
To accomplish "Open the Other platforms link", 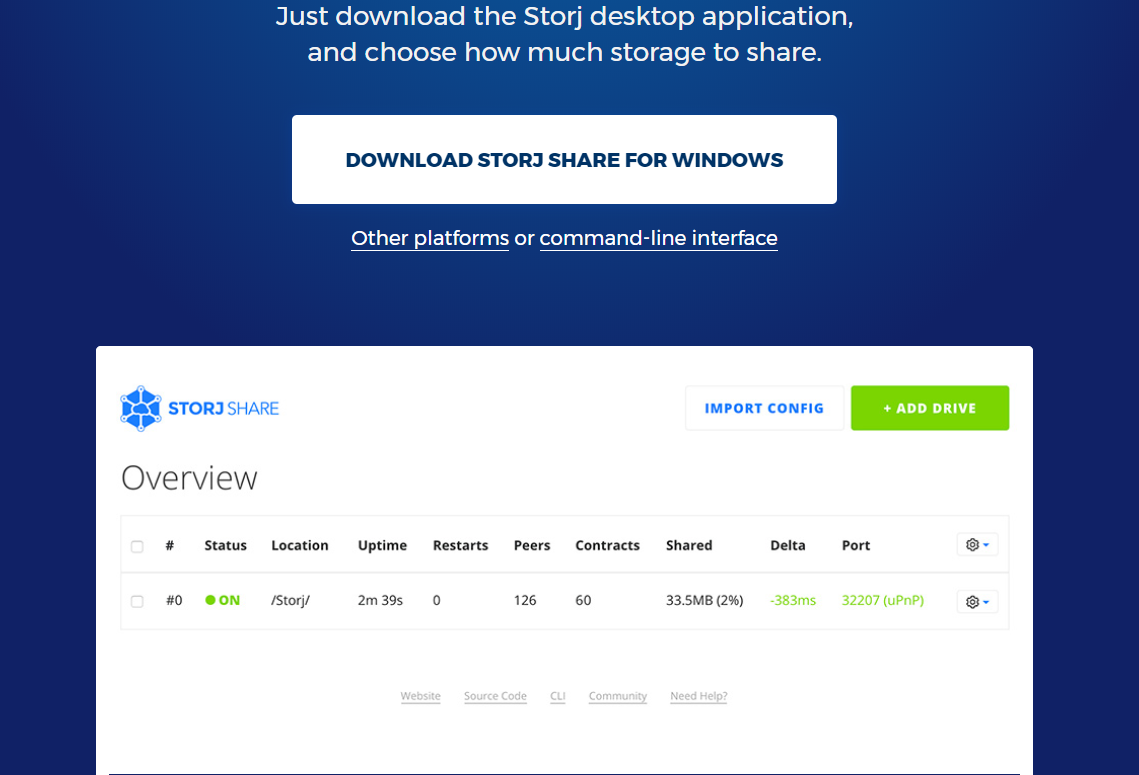I will [430, 238].
